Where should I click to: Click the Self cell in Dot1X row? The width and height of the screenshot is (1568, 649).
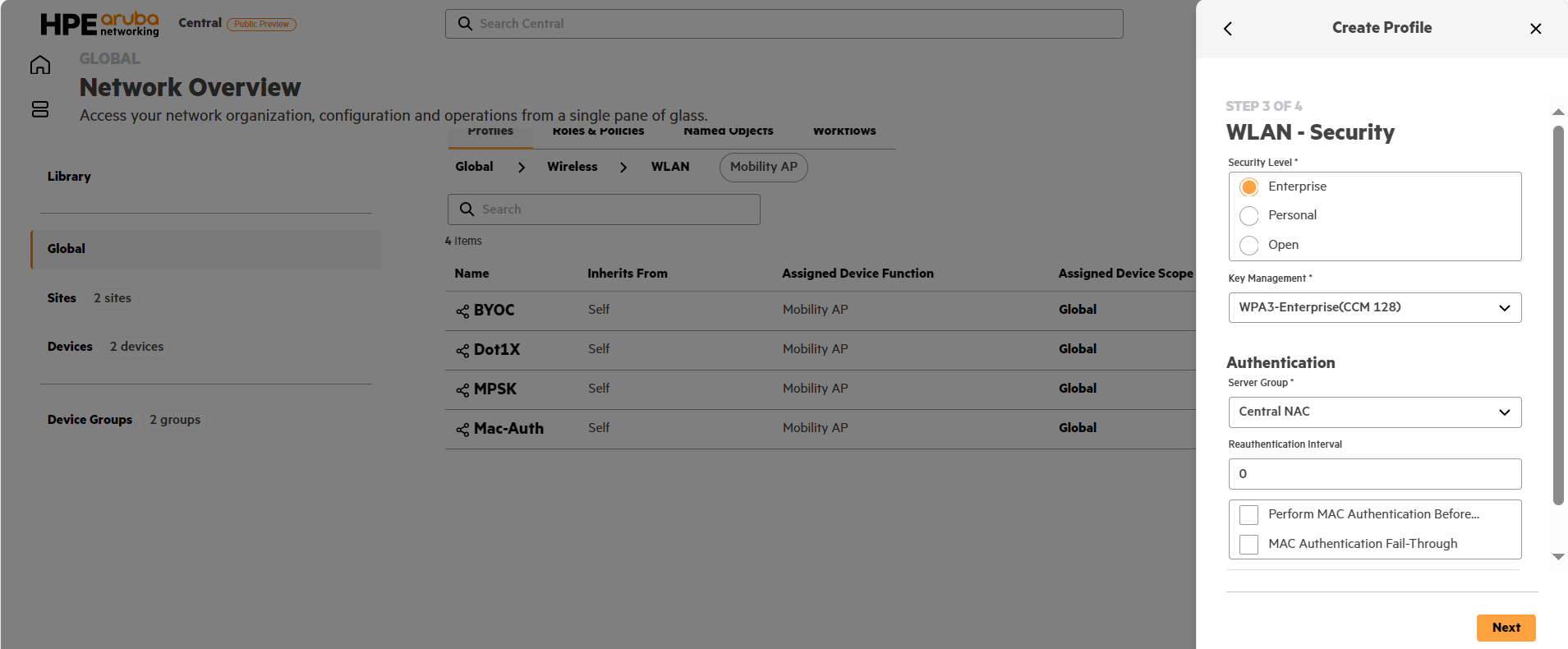(599, 349)
